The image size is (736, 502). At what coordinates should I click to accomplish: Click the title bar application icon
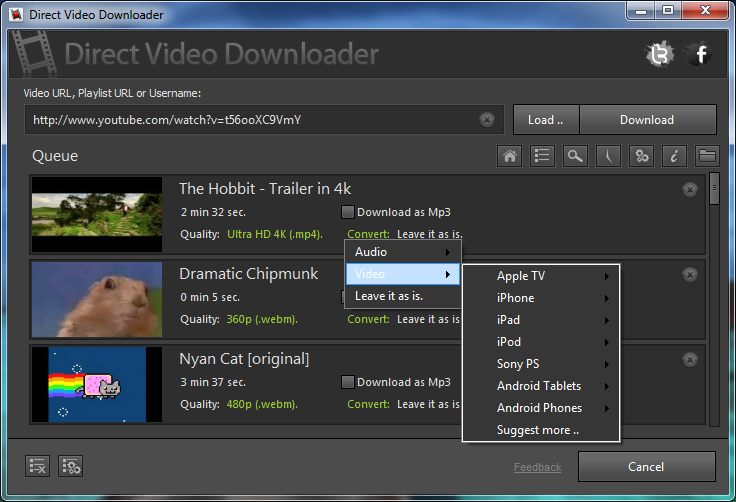tap(16, 15)
